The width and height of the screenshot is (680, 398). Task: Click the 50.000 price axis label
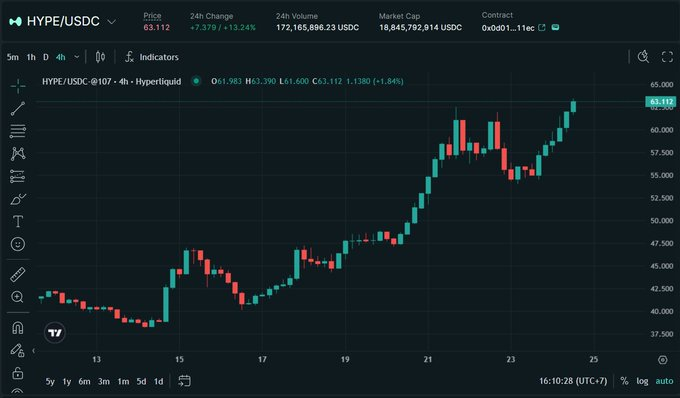[661, 221]
